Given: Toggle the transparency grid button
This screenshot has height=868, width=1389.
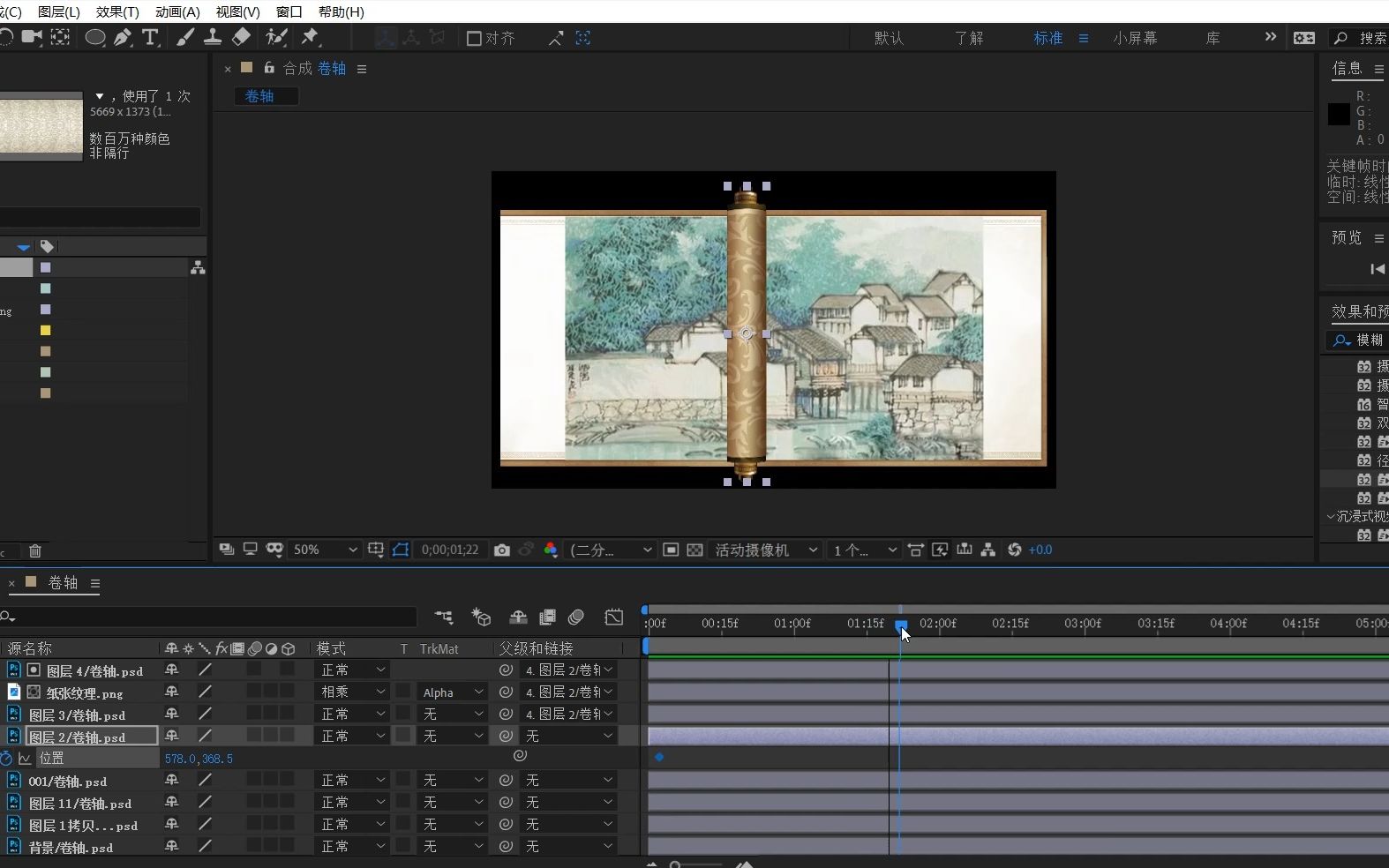Looking at the screenshot, I should tap(695, 550).
